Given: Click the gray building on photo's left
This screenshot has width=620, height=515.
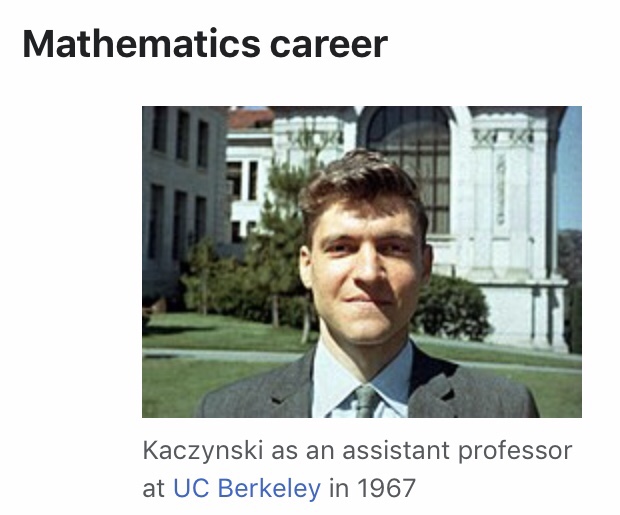Looking at the screenshot, I should point(180,190).
